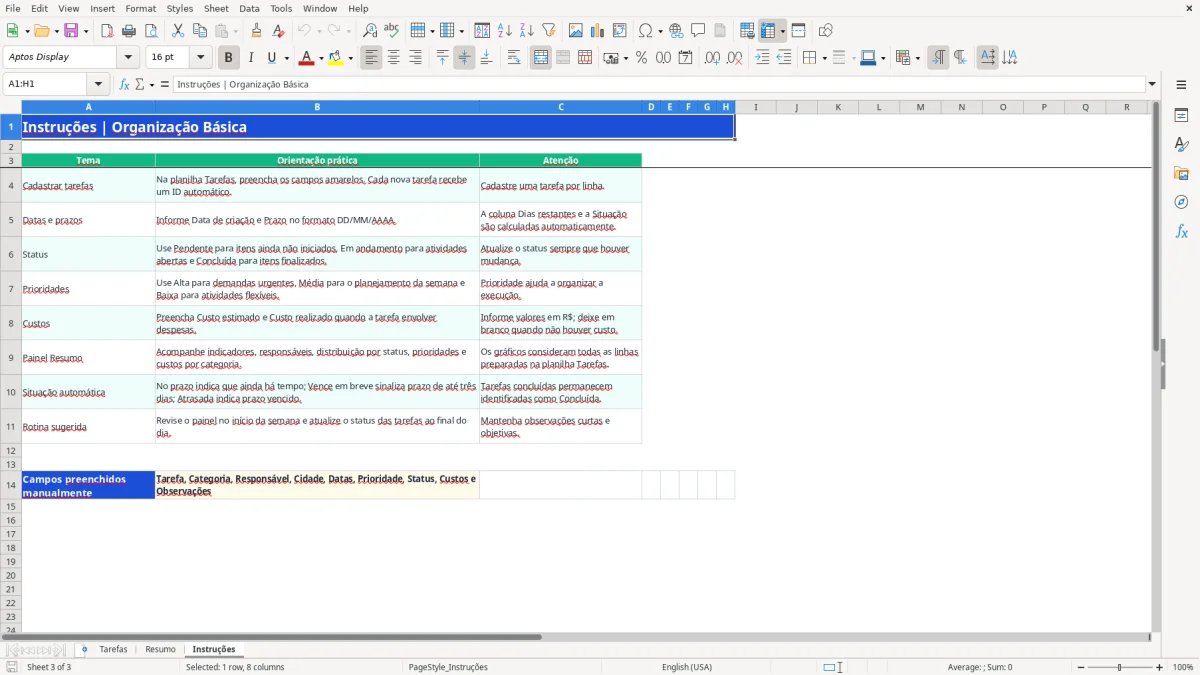Center vertically toggle
The width and height of the screenshot is (1200, 675).
pos(464,58)
